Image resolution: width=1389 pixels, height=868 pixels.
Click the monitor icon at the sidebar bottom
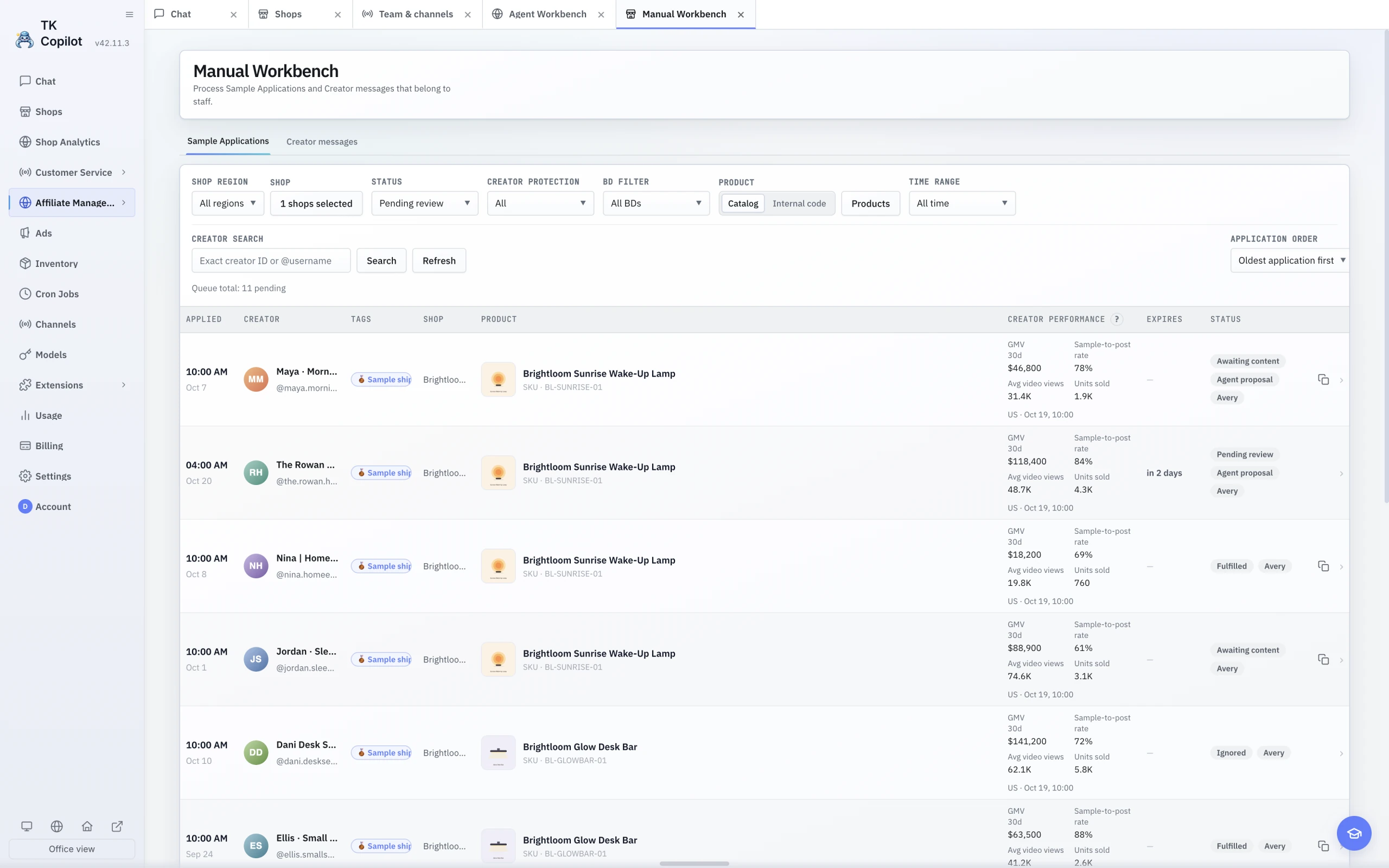pos(27,826)
